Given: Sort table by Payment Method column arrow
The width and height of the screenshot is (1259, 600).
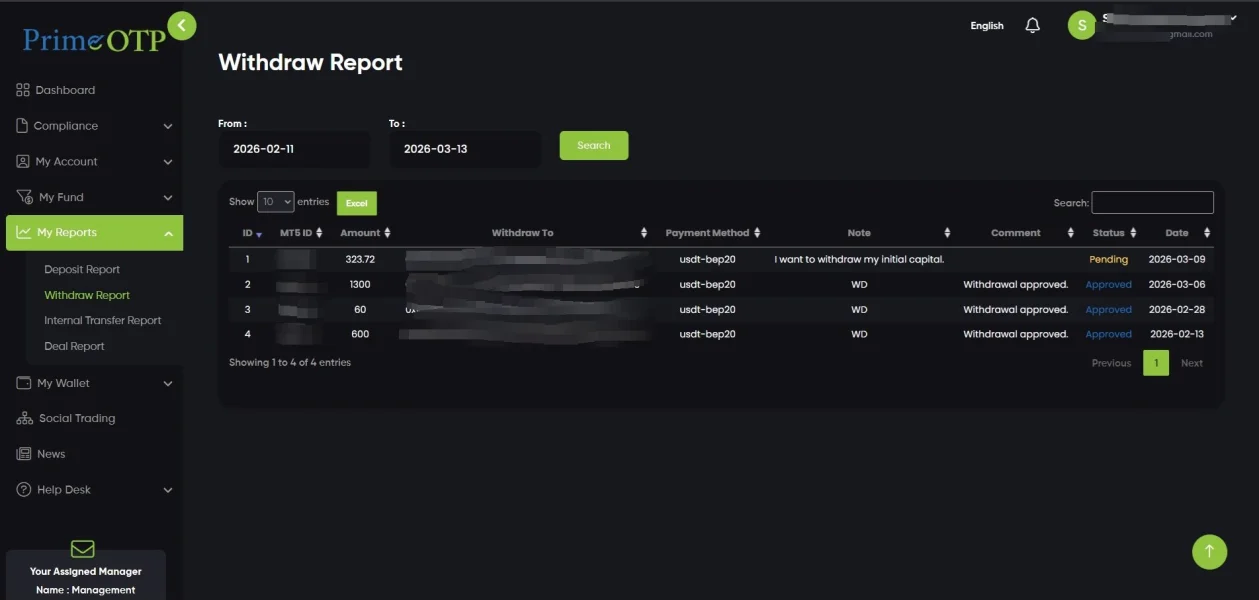Looking at the screenshot, I should pos(757,233).
